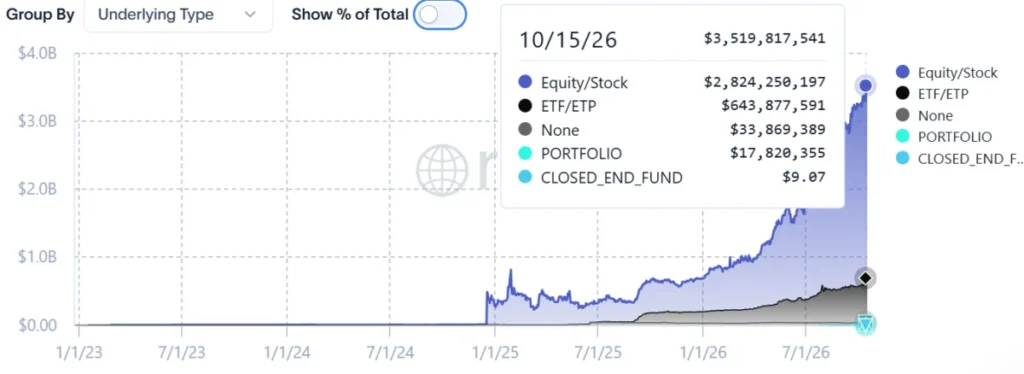Click the teal triangle marker at chart baseline
This screenshot has height=374, width=1024.
tap(866, 324)
